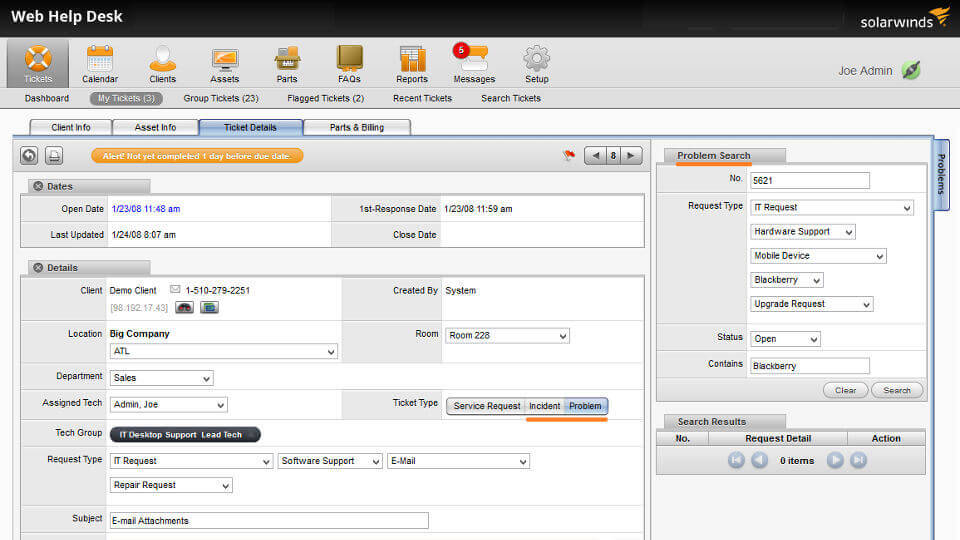Open the Status Open dropdown

pyautogui.click(x=786, y=339)
